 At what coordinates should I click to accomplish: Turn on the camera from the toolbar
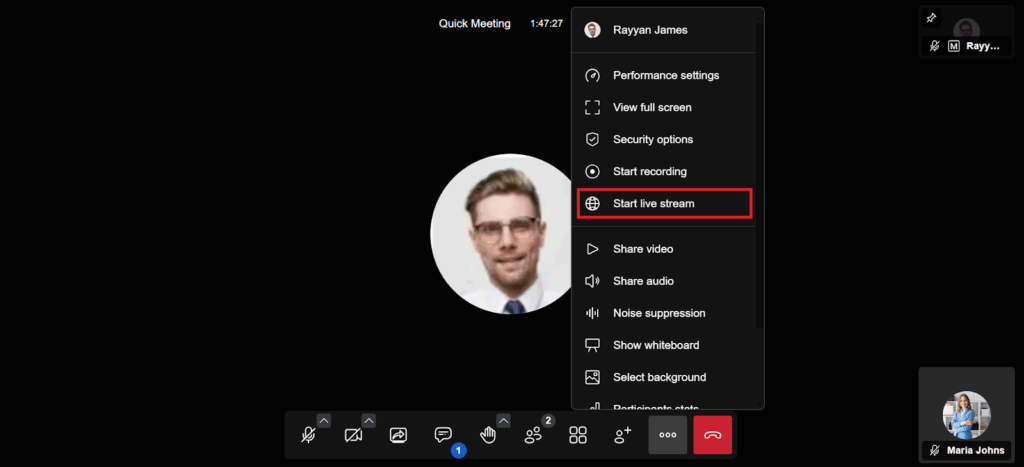click(353, 435)
